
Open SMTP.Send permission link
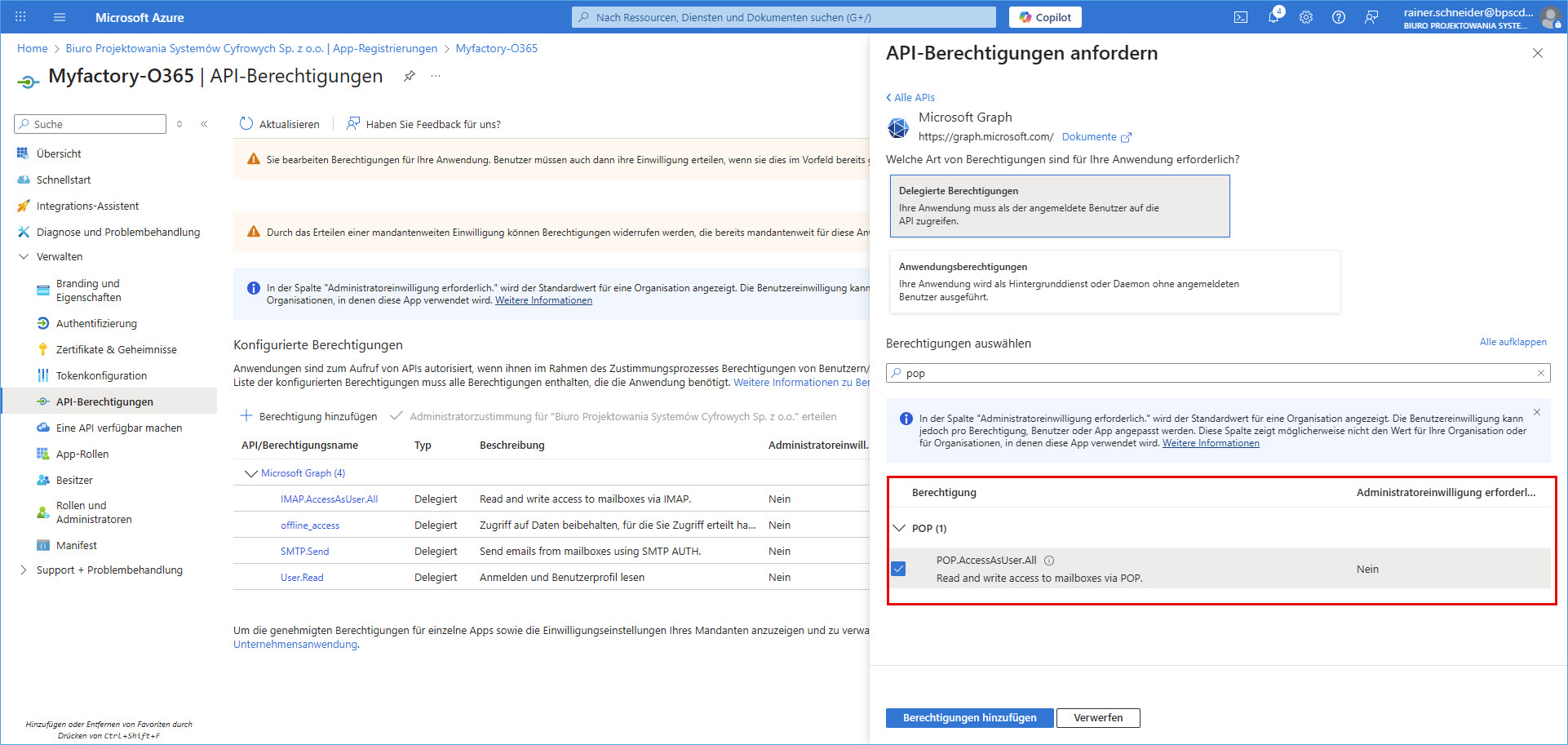point(305,552)
